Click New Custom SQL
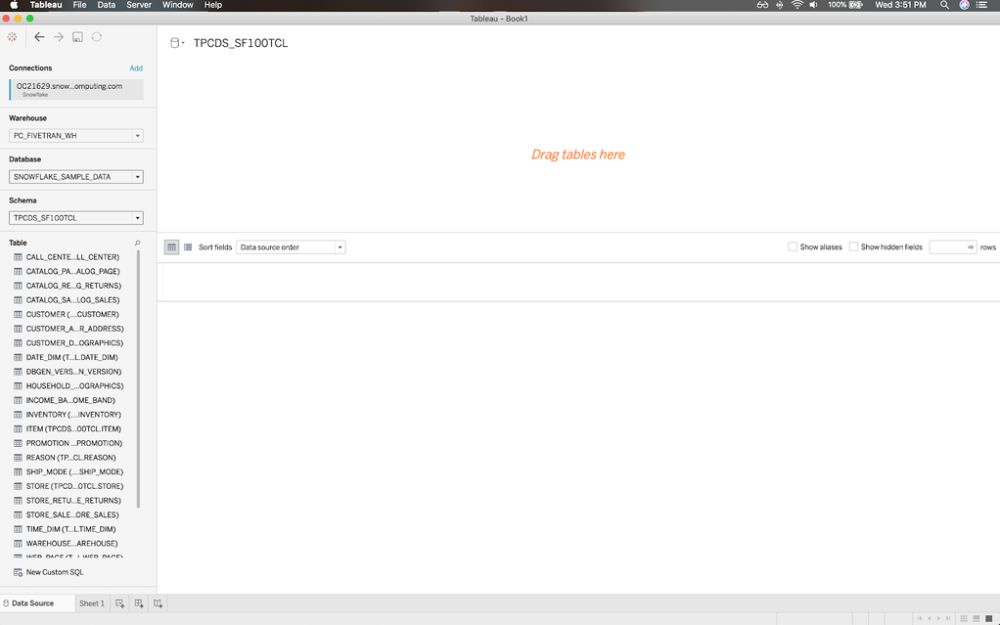This screenshot has width=1000, height=625. click(55, 572)
